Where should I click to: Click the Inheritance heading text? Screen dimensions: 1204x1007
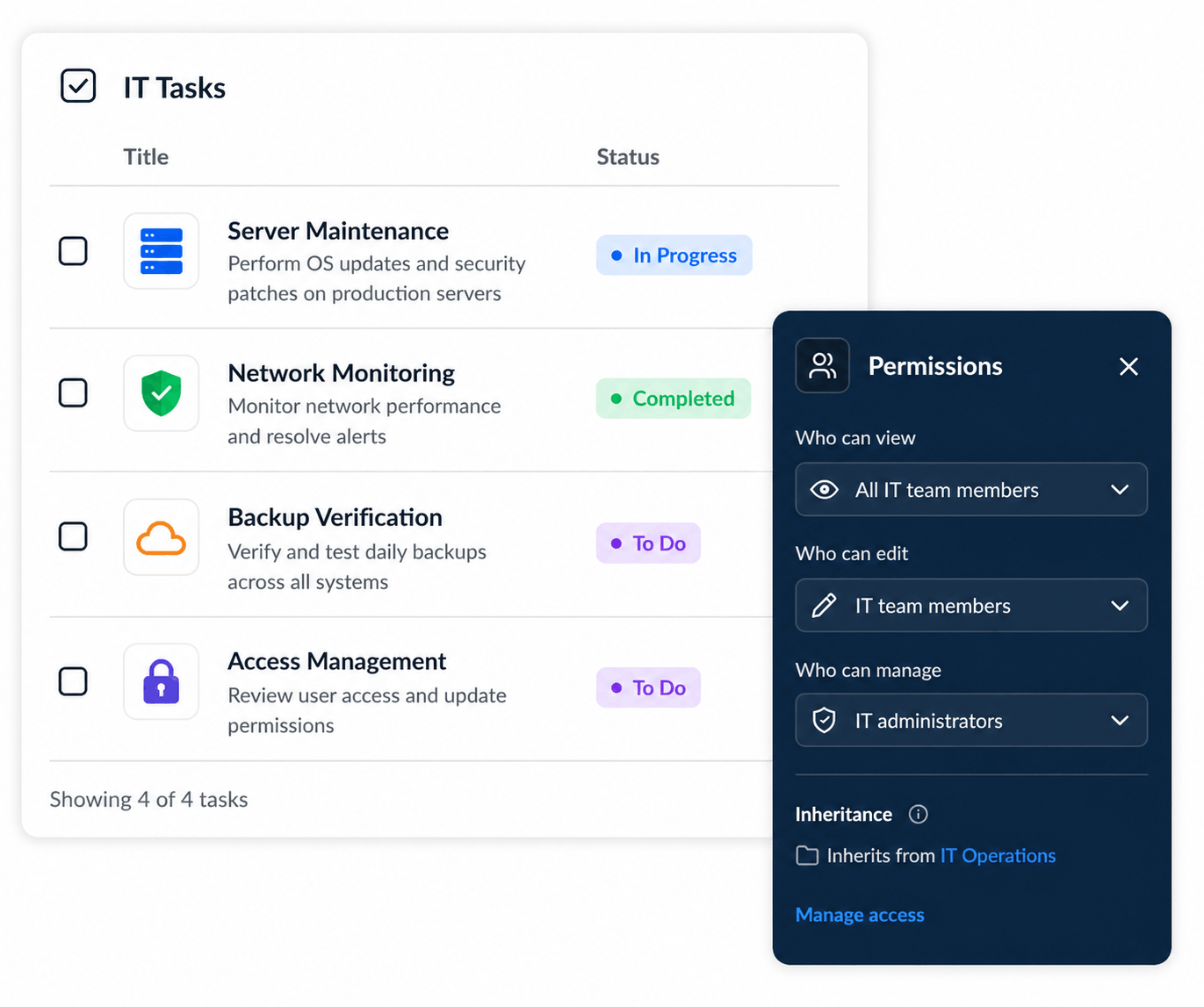point(844,815)
